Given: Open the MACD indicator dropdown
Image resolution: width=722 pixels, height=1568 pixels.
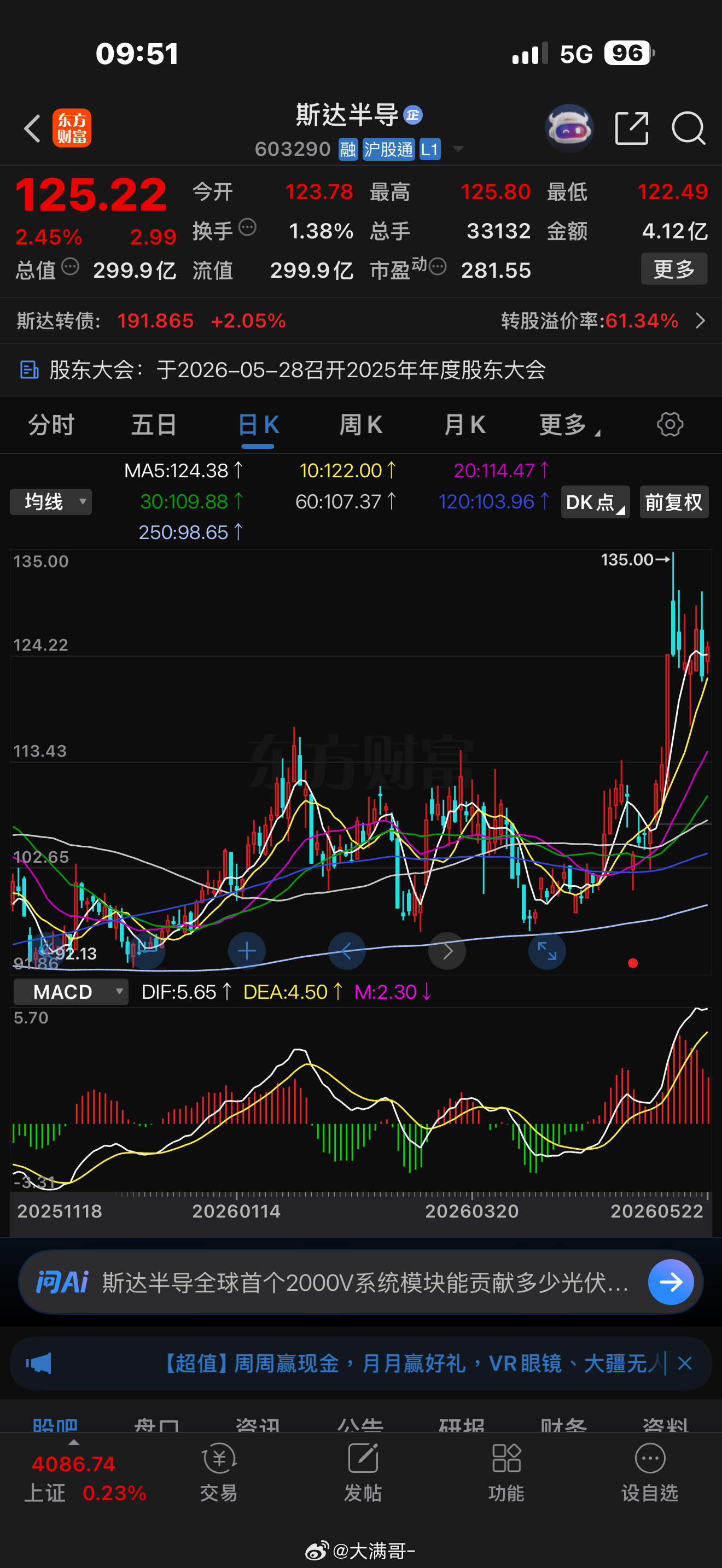Looking at the screenshot, I should coord(71,992).
